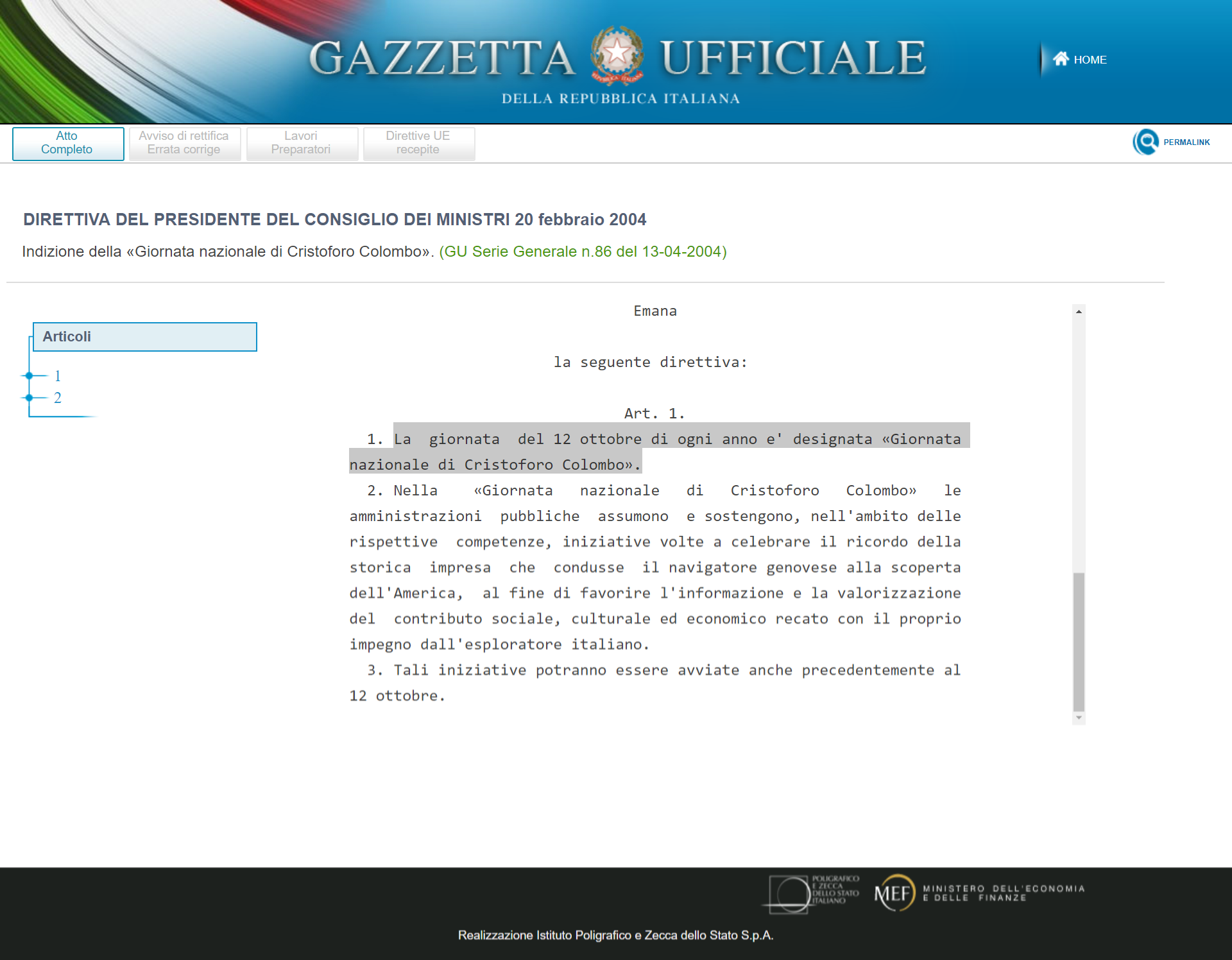Screen dimensions: 1232x960
Task: Click the HOME house icon
Action: pos(1060,59)
